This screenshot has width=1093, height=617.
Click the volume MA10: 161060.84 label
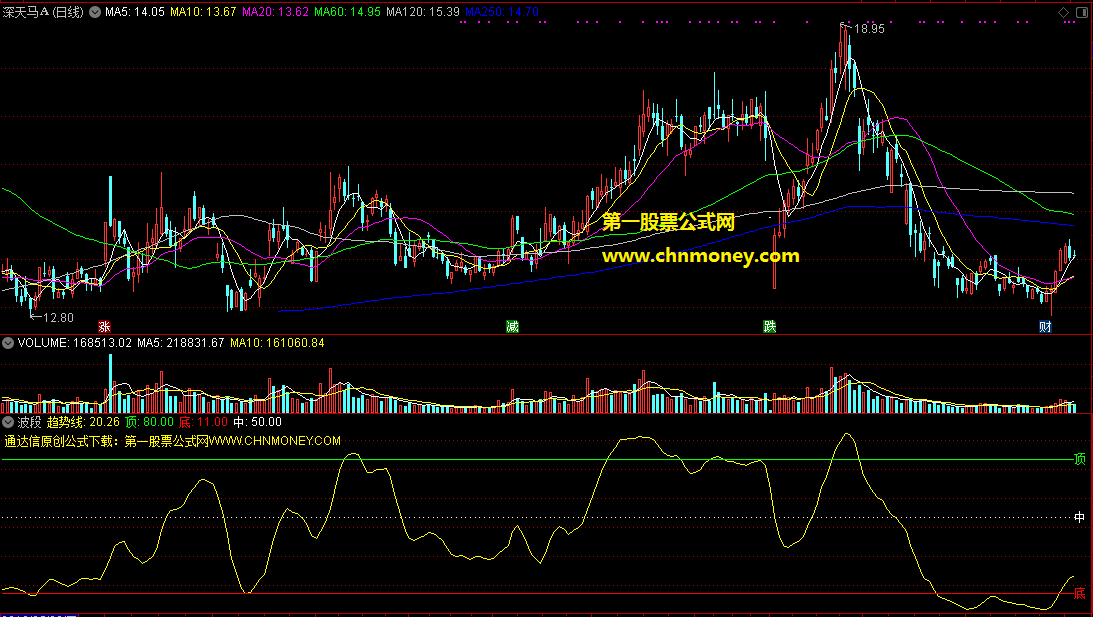(x=277, y=343)
